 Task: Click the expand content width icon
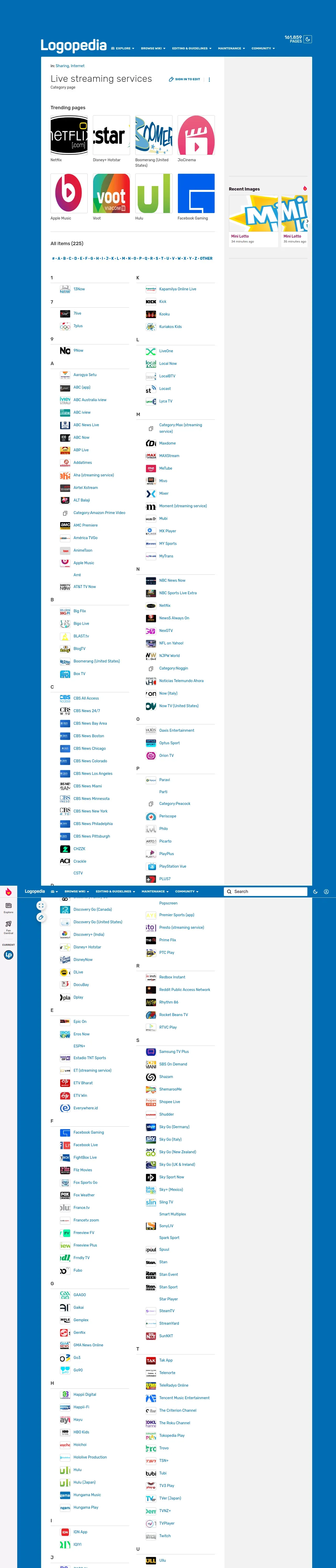(x=41, y=905)
